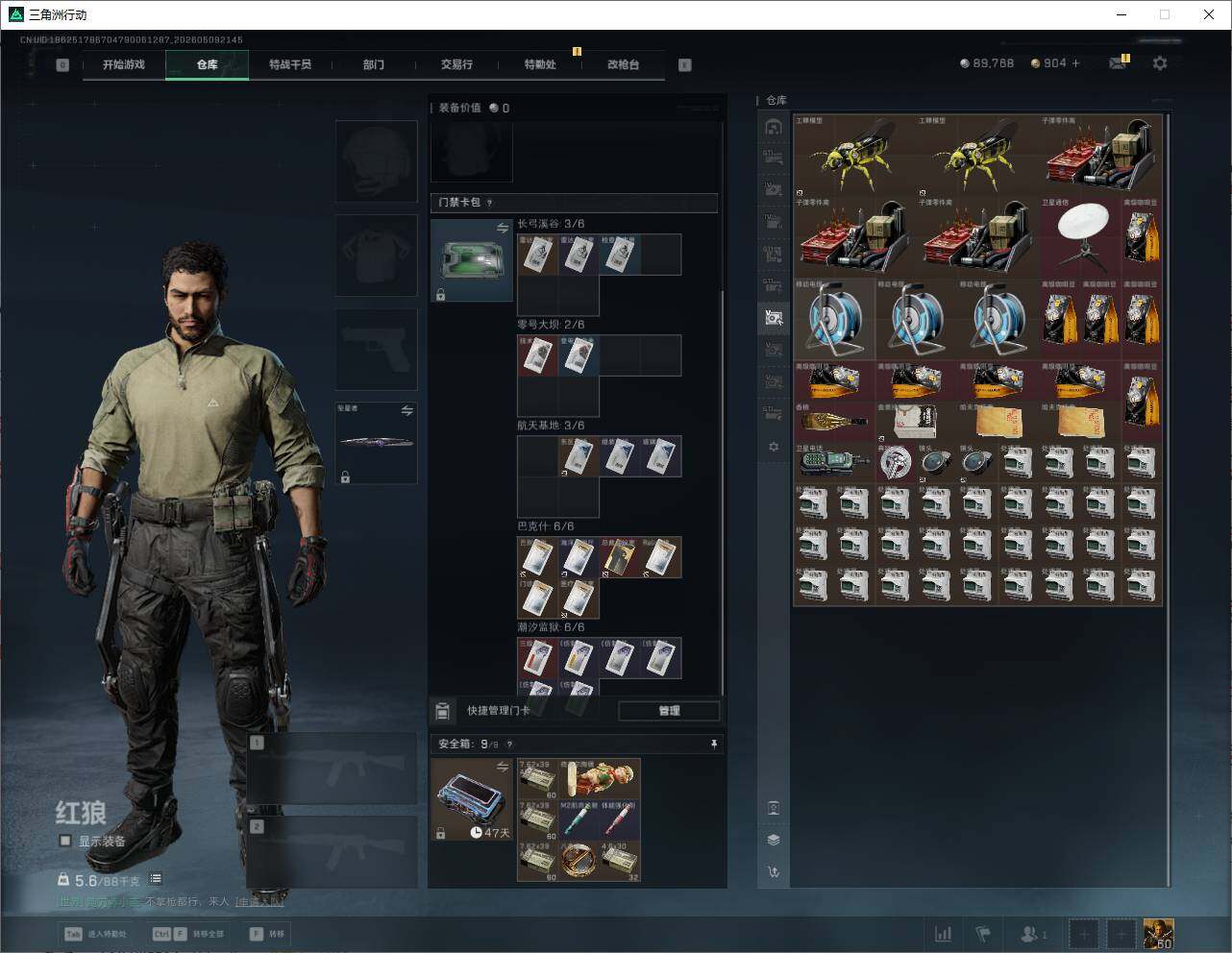Click the empty primary weapon slot 1
Viewport: 1232px width, 953px height.
point(333,769)
